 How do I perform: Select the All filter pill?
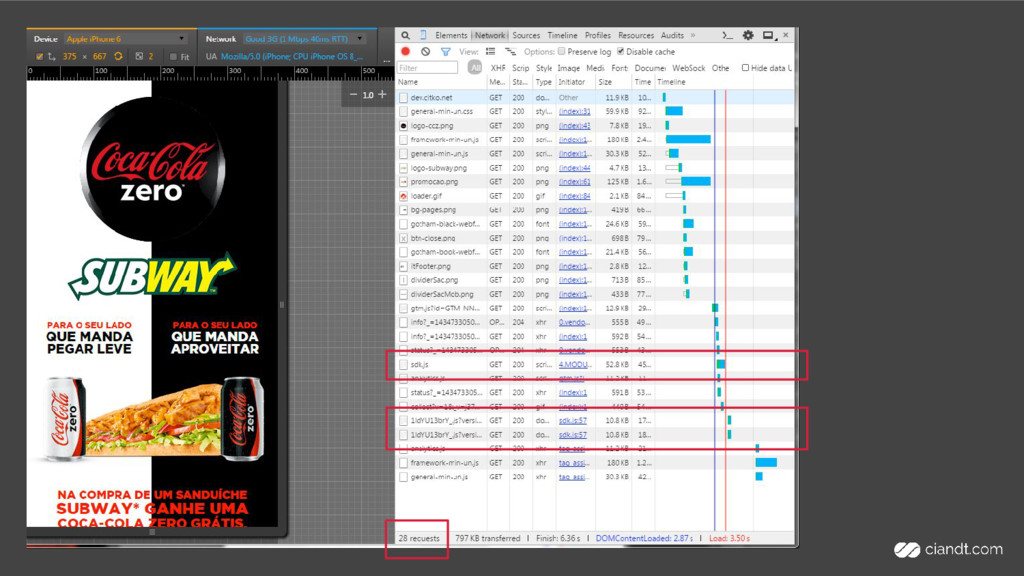475,68
